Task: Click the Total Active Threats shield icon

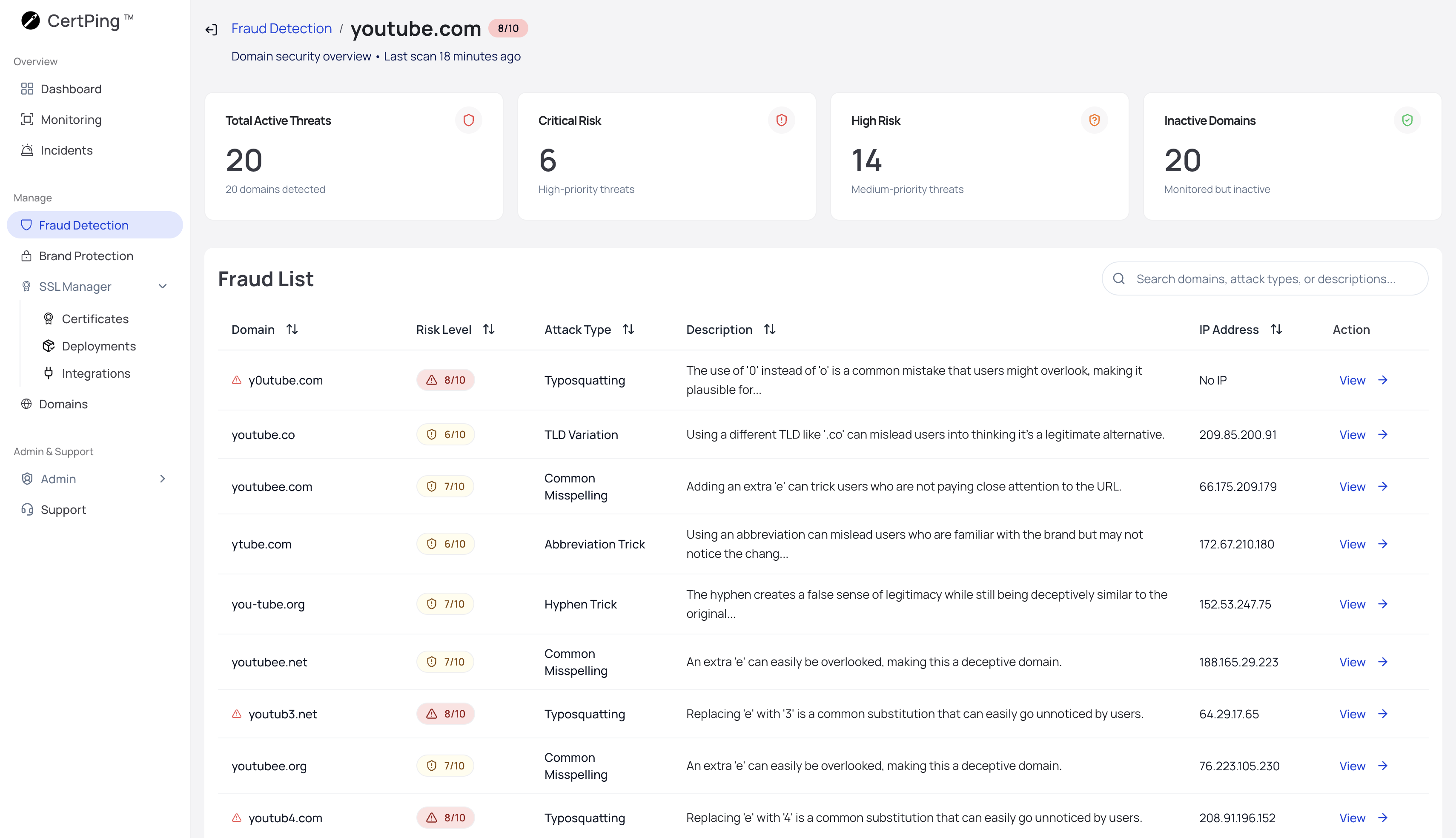Action: coord(468,120)
